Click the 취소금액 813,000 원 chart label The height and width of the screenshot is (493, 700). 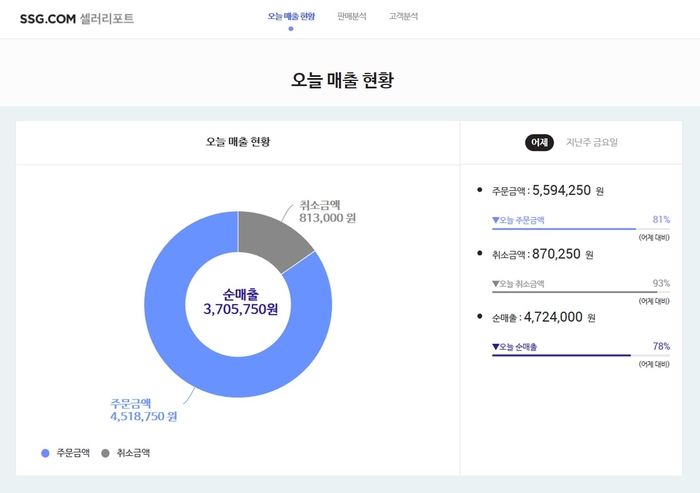(327, 212)
